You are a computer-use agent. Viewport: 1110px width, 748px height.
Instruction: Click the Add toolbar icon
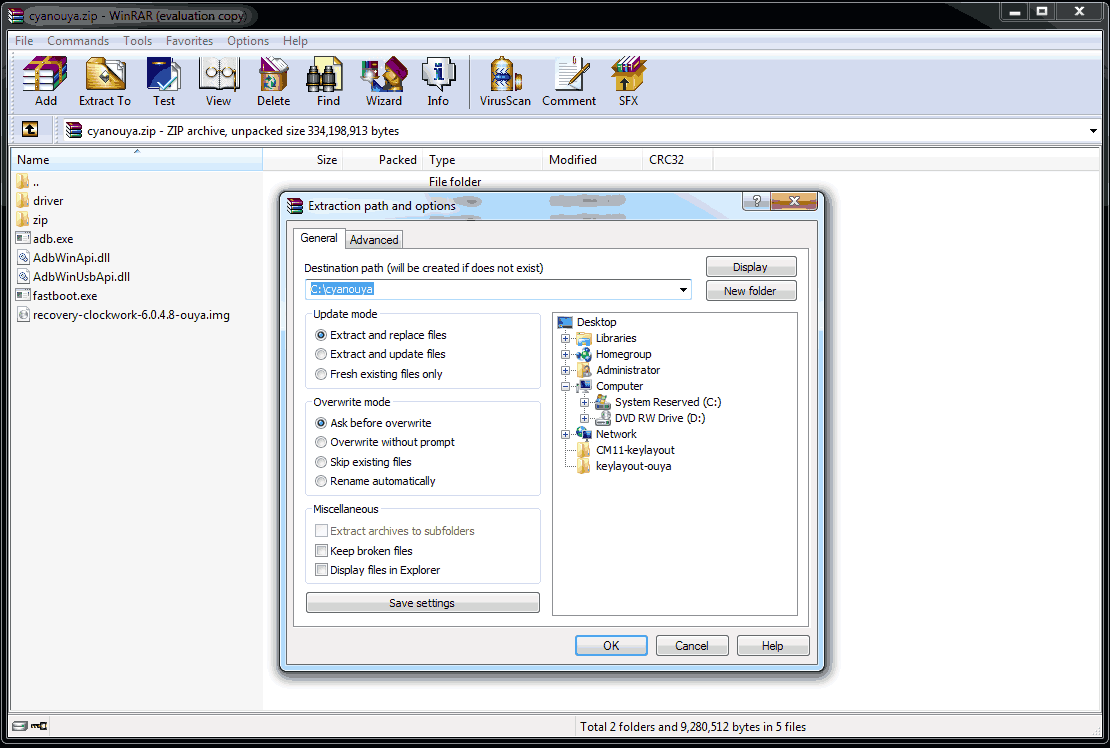[x=45, y=81]
